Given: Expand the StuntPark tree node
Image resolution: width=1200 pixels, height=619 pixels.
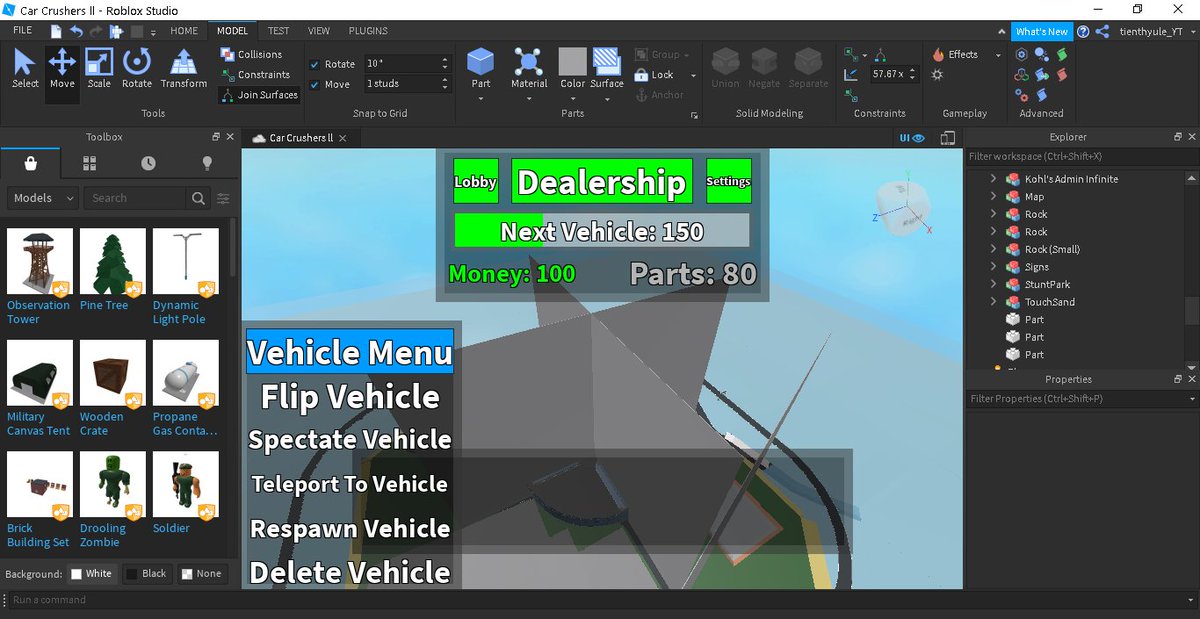Looking at the screenshot, I should pyautogui.click(x=993, y=284).
